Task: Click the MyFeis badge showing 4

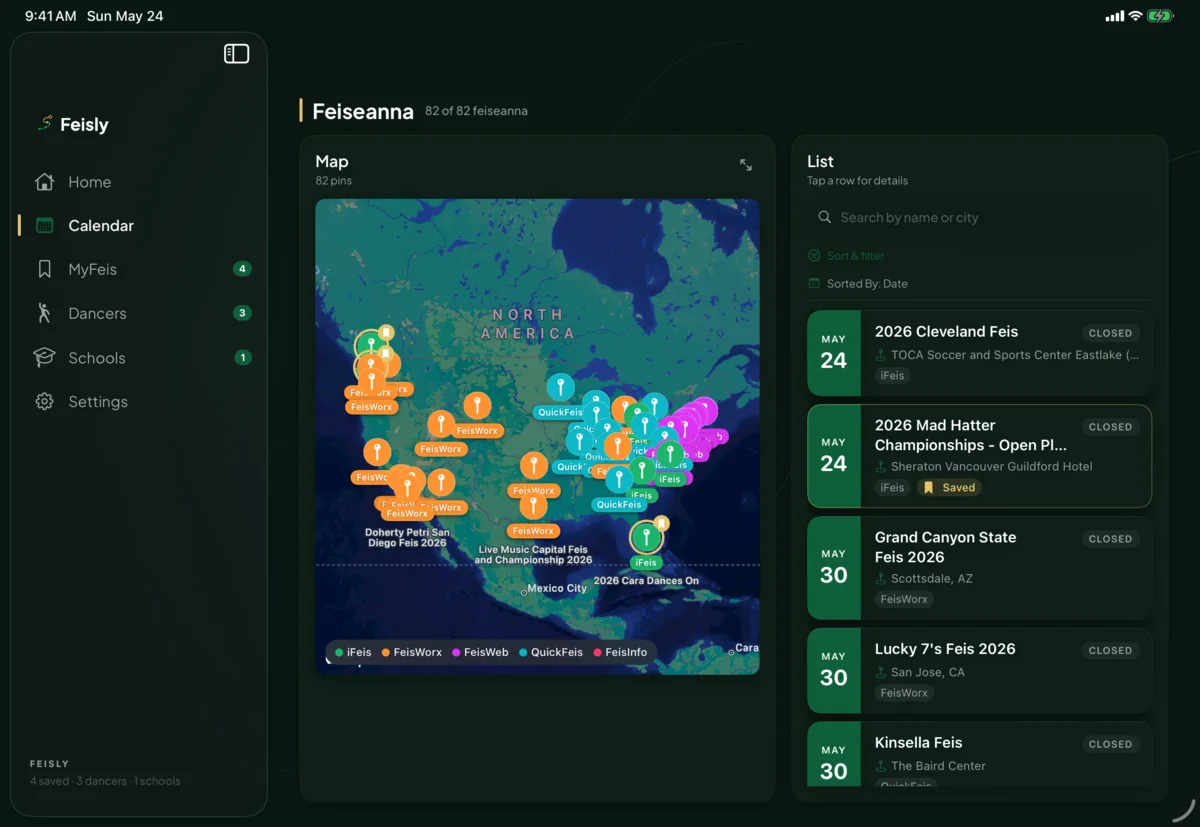Action: (242, 269)
